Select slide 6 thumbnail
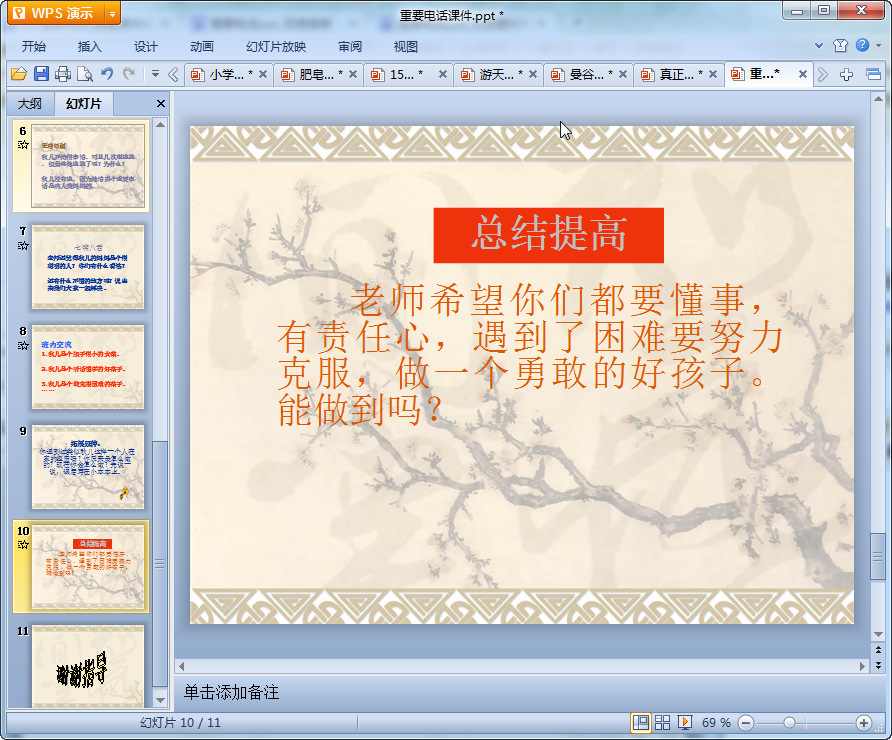Screen dimensions: 892x740 [x=88, y=166]
